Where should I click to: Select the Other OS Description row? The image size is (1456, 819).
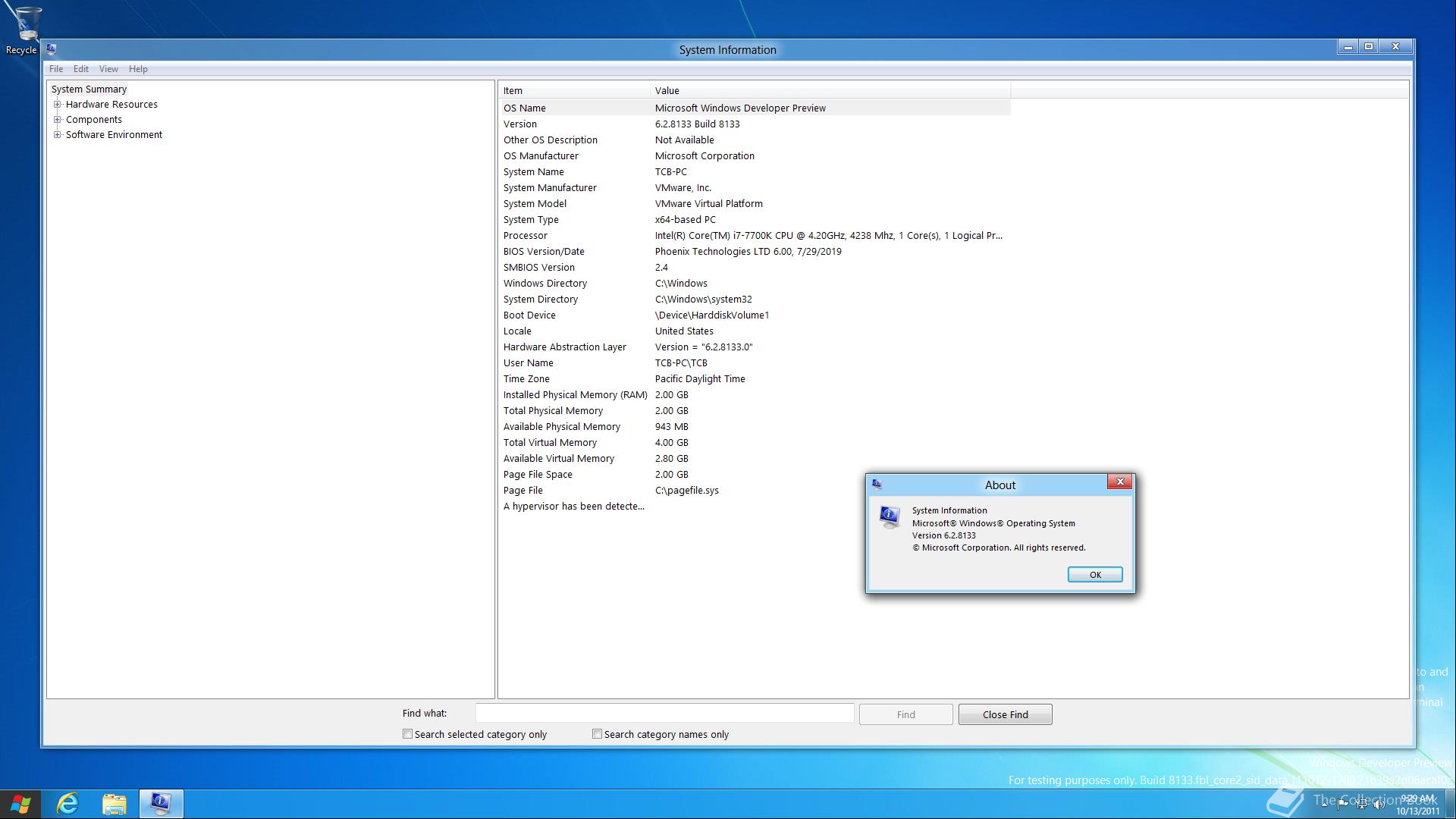click(755, 140)
